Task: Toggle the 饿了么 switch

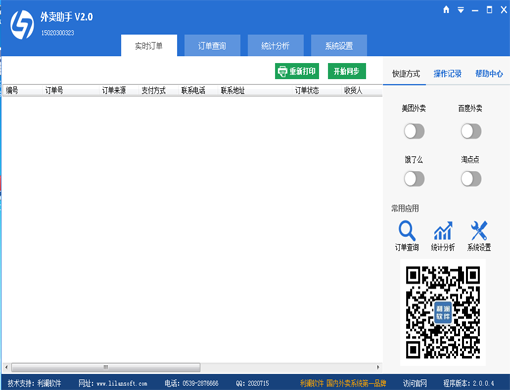Action: pos(414,179)
